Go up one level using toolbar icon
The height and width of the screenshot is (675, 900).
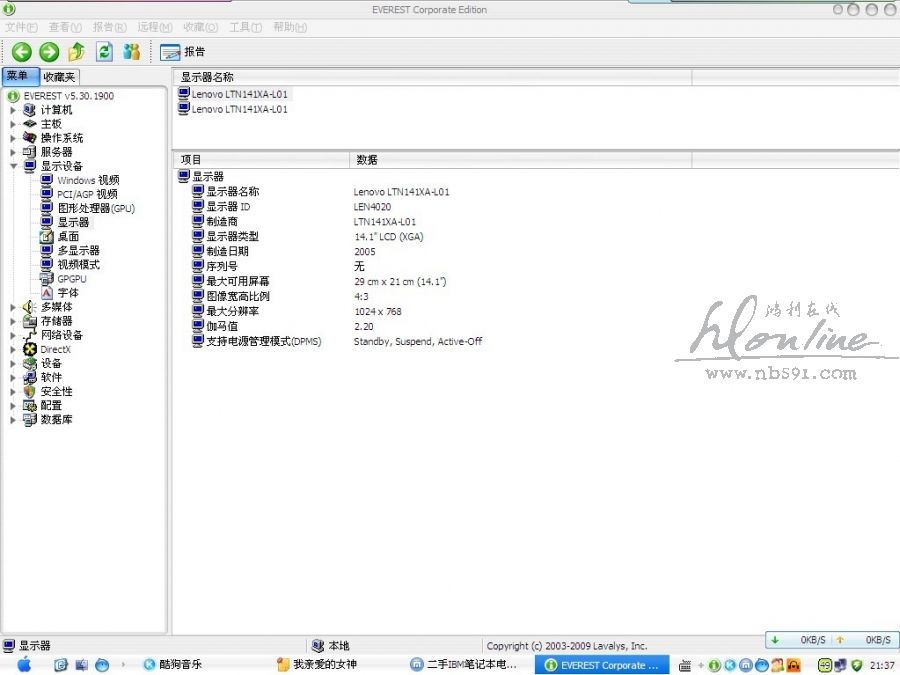click(77, 52)
